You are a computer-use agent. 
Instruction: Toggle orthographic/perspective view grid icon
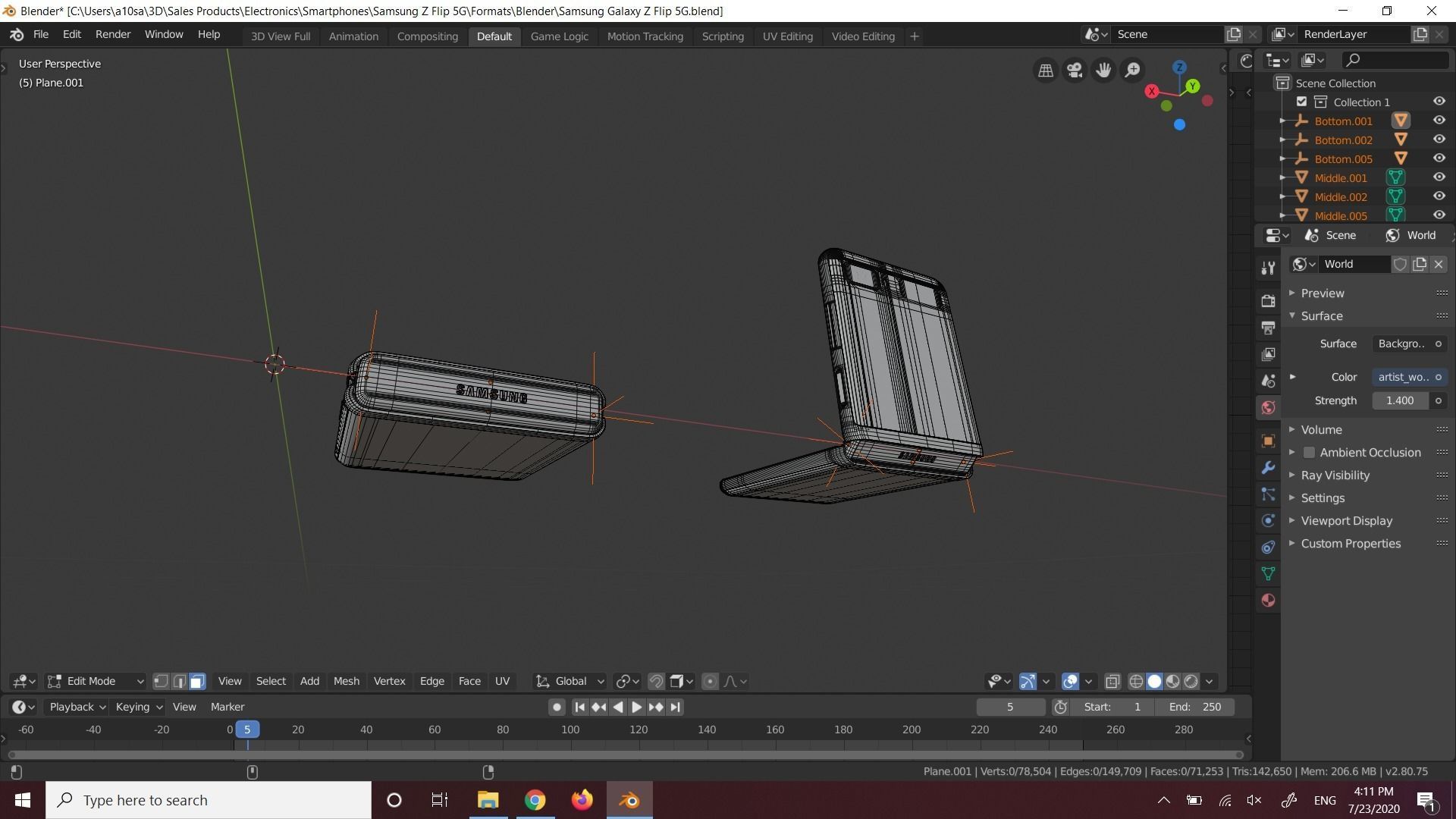(x=1046, y=71)
